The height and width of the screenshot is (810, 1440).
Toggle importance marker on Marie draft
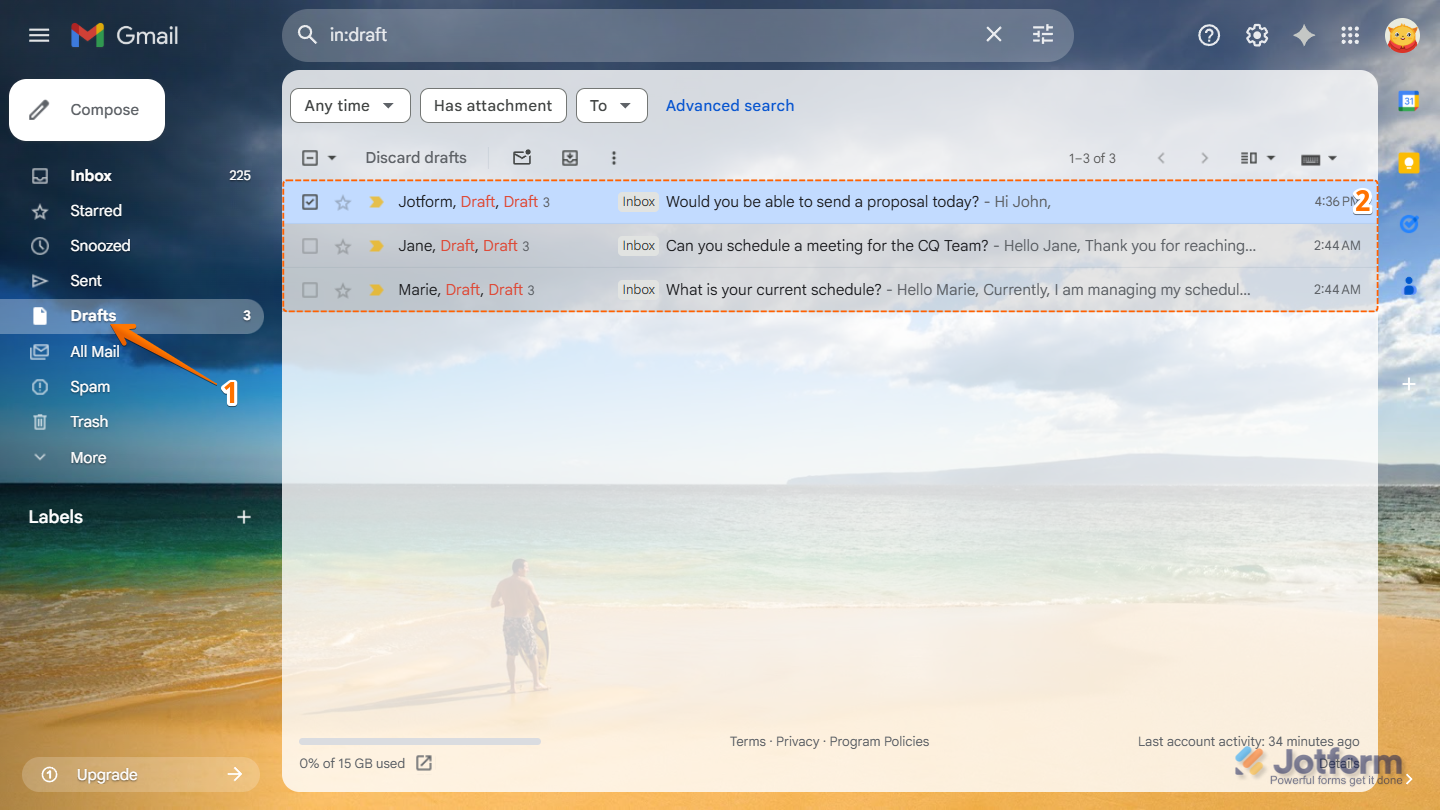[x=376, y=290]
